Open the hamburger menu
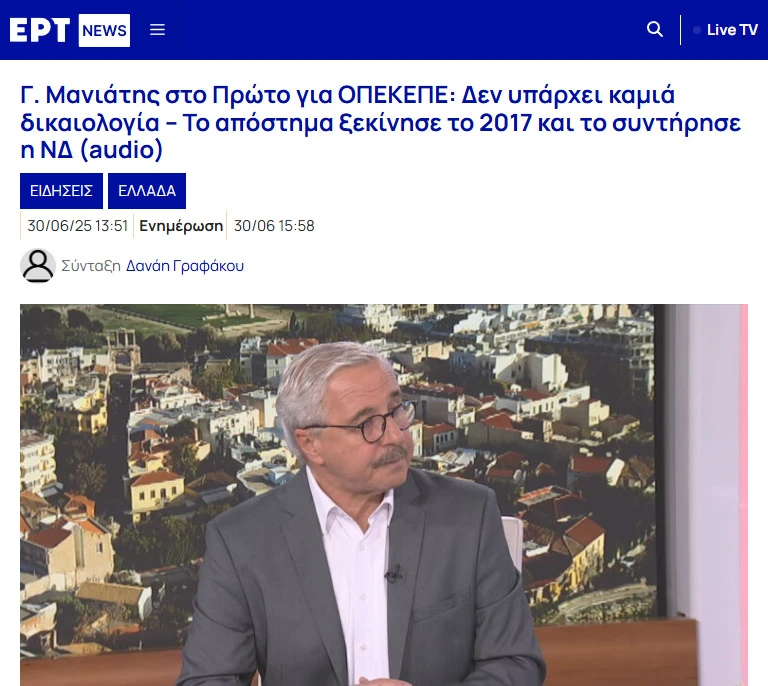The width and height of the screenshot is (768, 686). [157, 30]
